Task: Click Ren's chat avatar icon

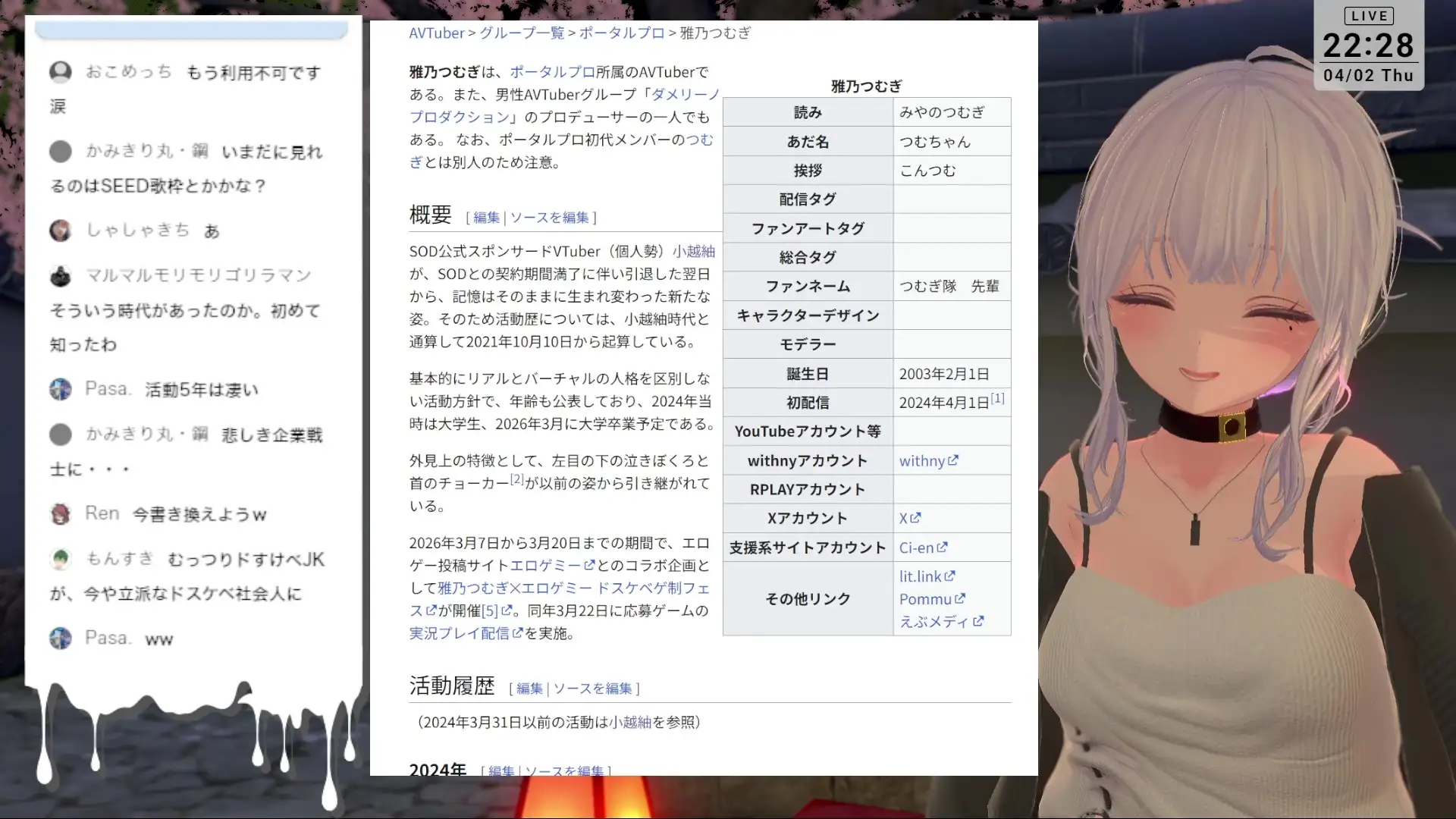Action: pos(61,513)
